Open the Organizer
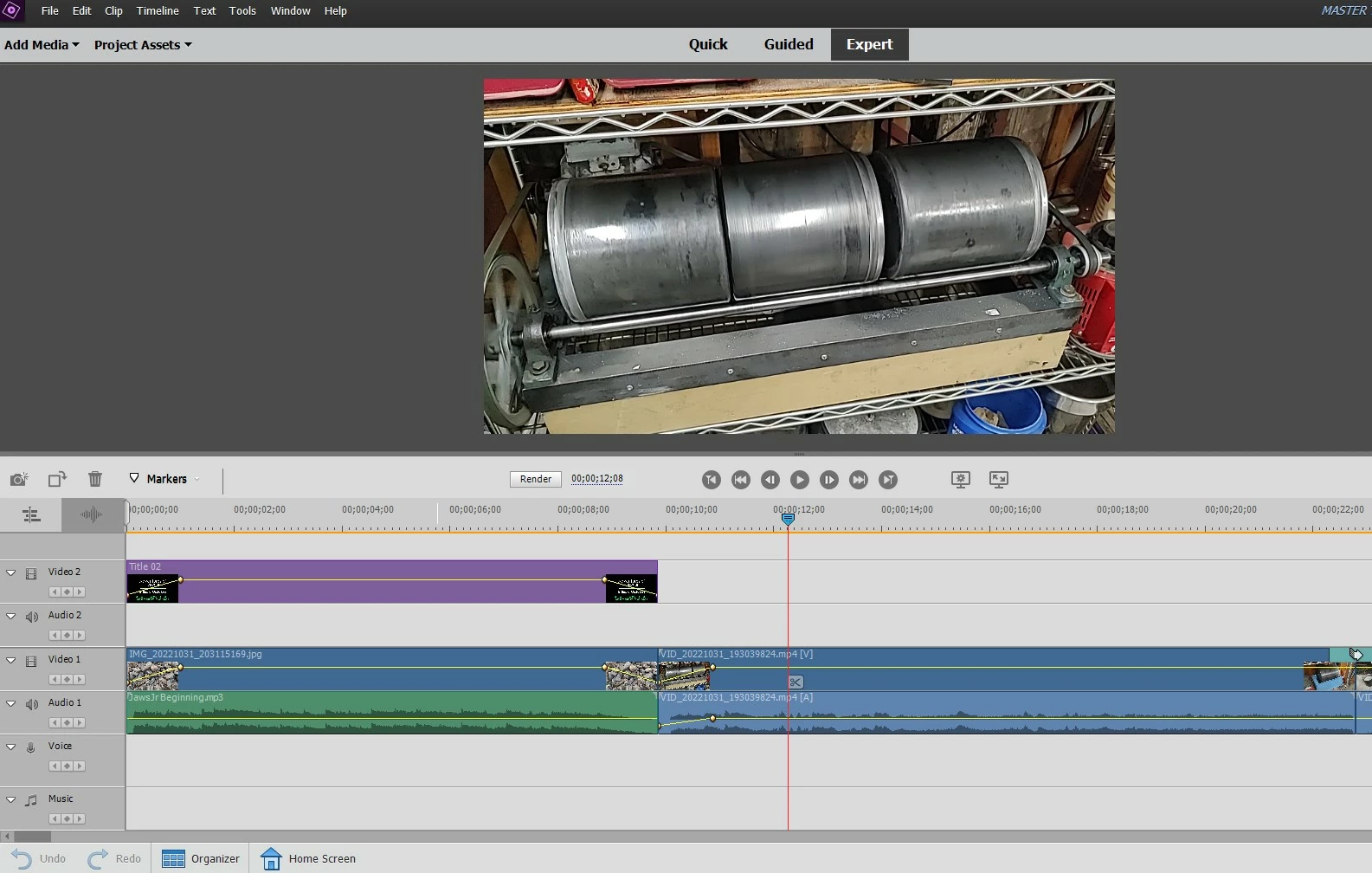The height and width of the screenshot is (873, 1372). point(201,858)
